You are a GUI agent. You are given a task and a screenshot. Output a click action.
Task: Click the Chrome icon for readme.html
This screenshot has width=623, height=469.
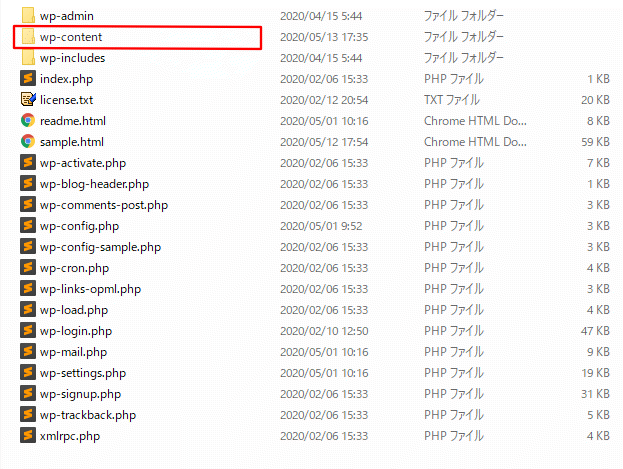pos(28,120)
